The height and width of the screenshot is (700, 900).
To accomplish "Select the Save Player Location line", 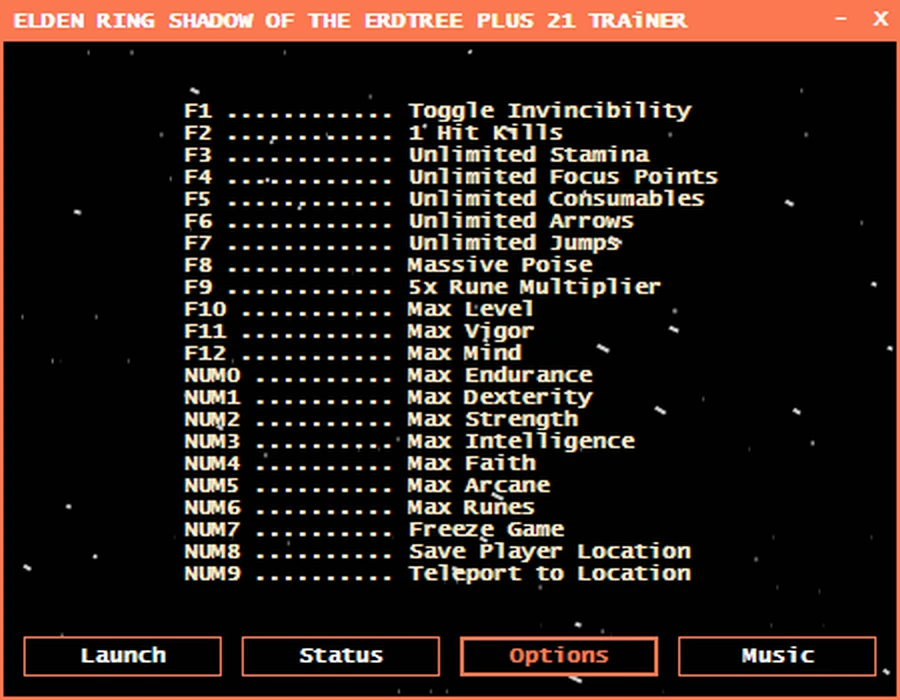I will click(437, 551).
